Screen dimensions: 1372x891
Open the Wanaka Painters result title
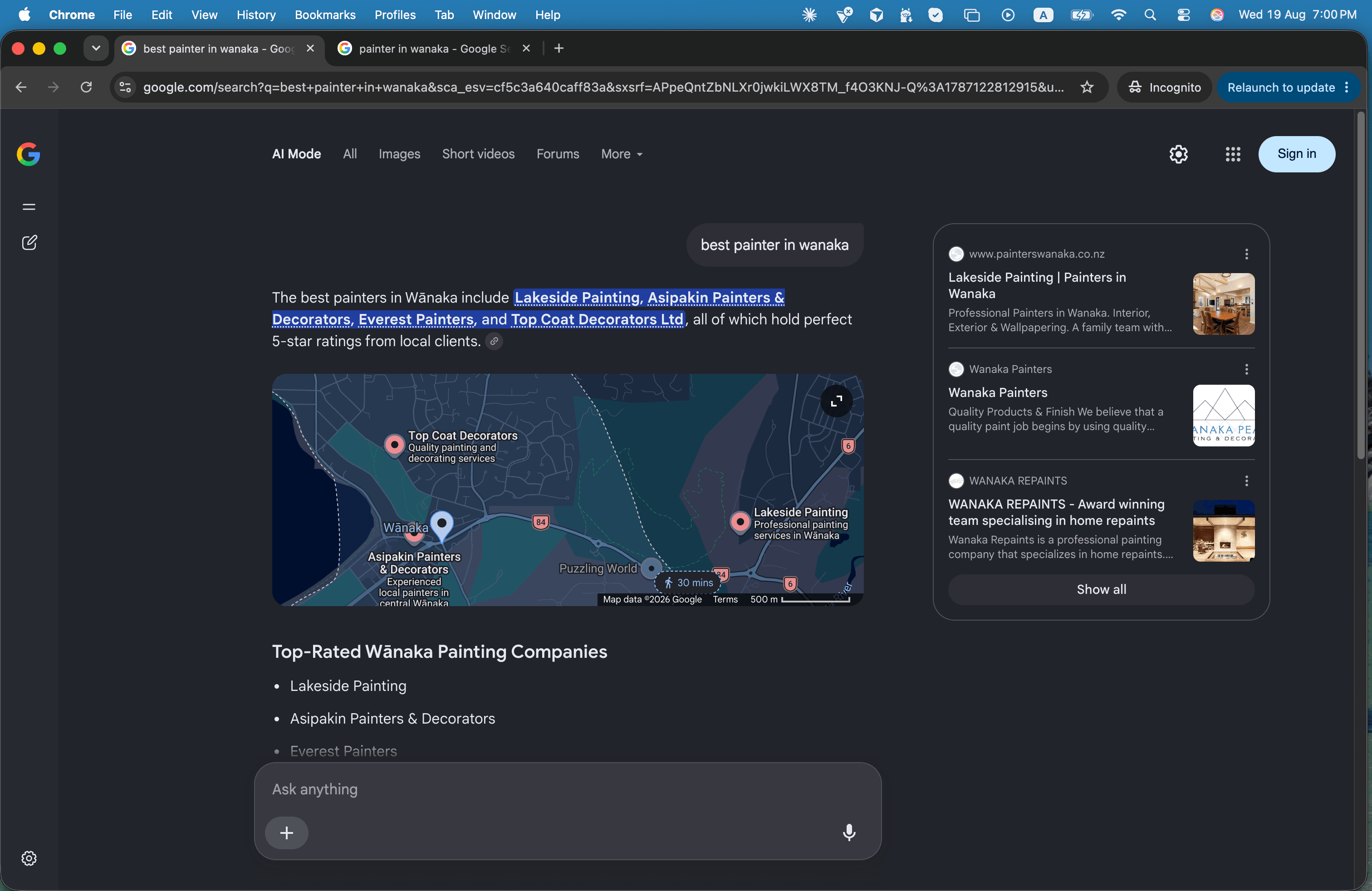pos(997,392)
